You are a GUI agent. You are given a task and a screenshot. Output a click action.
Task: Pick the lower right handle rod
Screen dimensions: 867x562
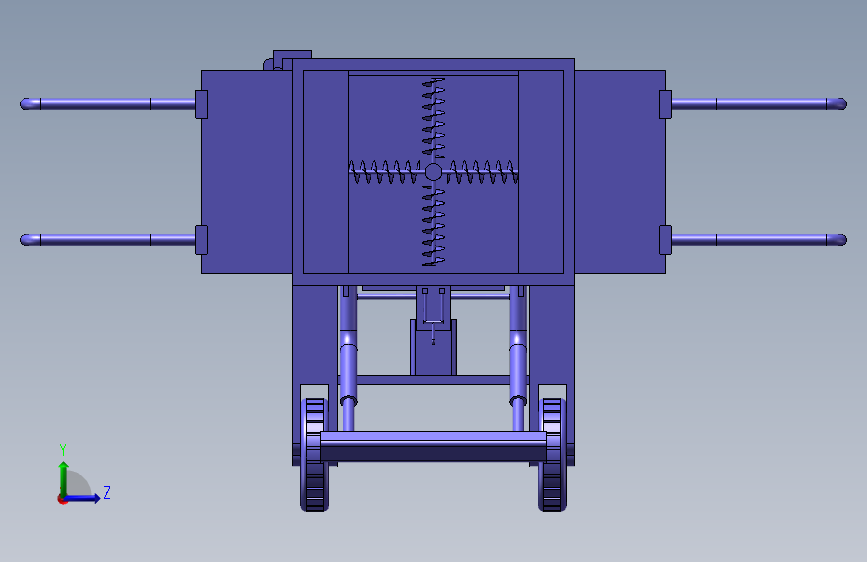[759, 240]
